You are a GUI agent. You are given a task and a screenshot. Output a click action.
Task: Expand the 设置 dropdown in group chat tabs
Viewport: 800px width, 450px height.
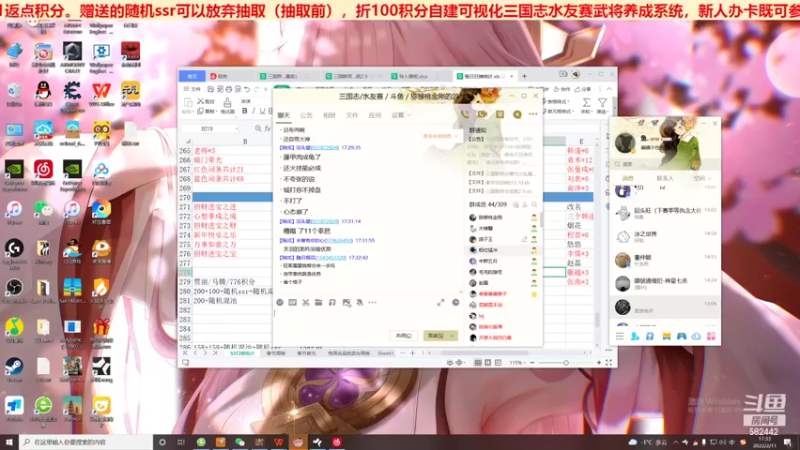409,115
